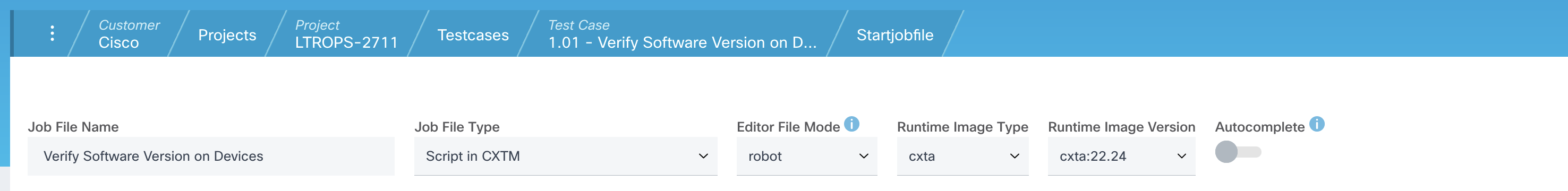The width and height of the screenshot is (1568, 191).
Task: Go to Customer Cisco breadcrumb
Action: click(129, 34)
